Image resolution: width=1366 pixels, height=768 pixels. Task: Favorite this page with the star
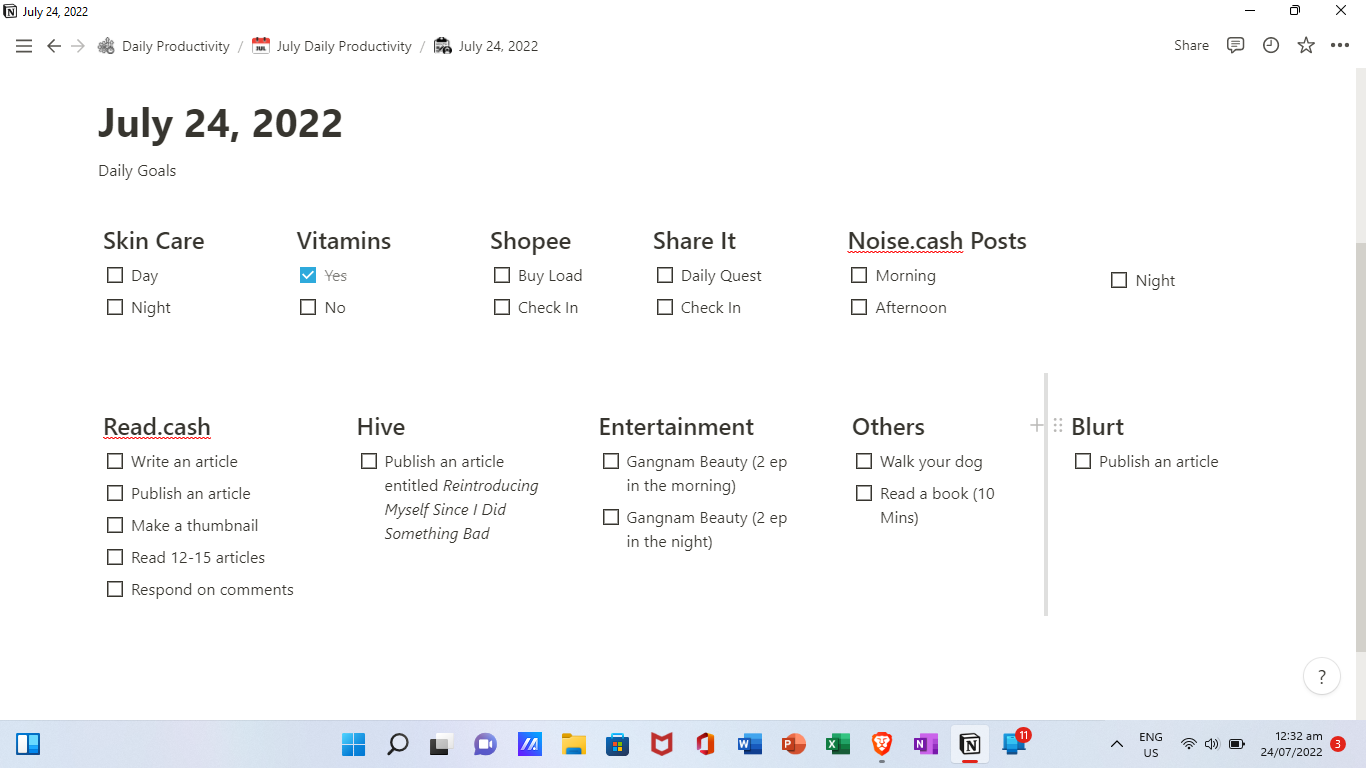[1306, 46]
